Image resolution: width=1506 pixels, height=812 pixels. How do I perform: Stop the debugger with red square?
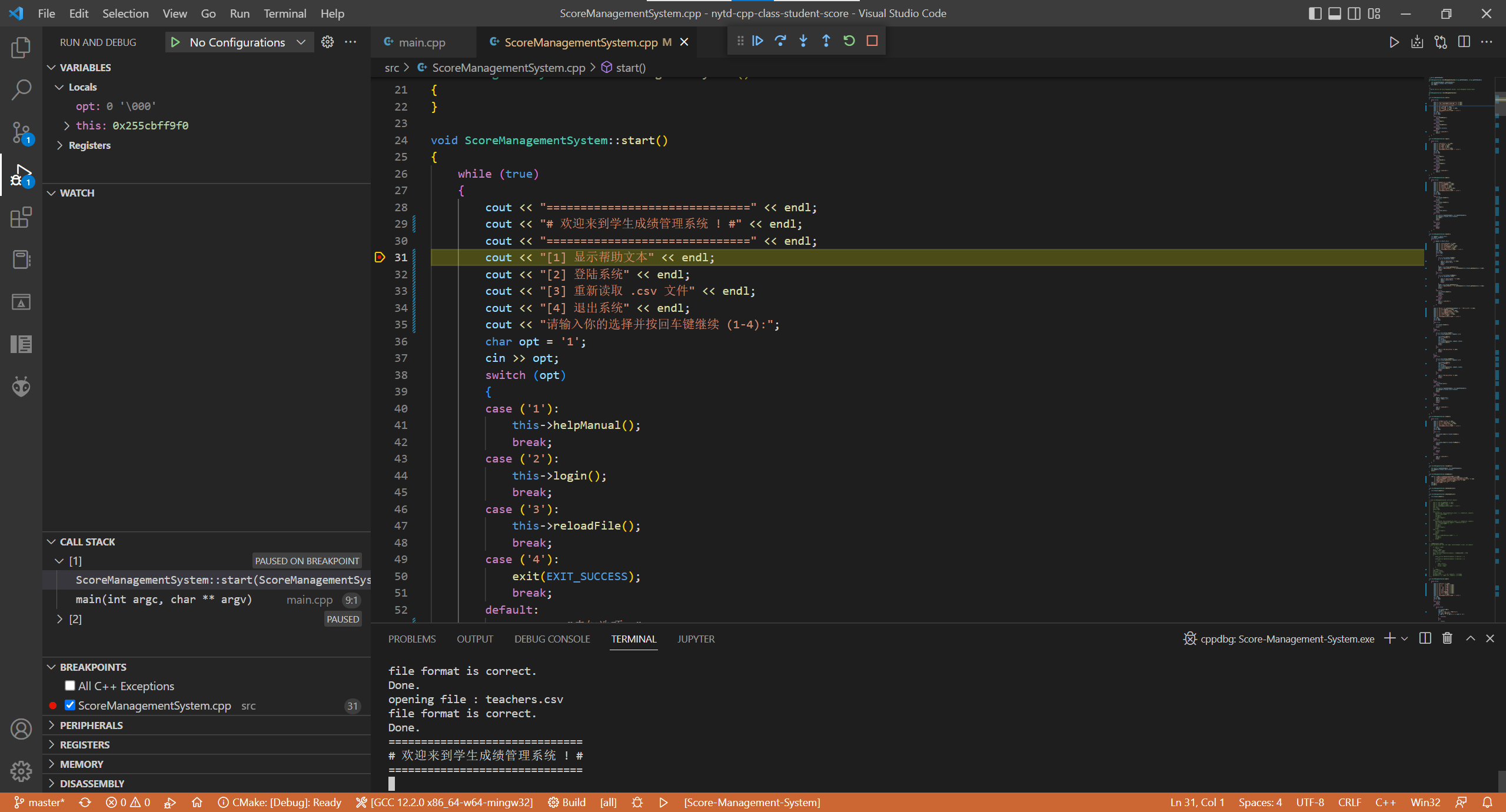(x=872, y=41)
